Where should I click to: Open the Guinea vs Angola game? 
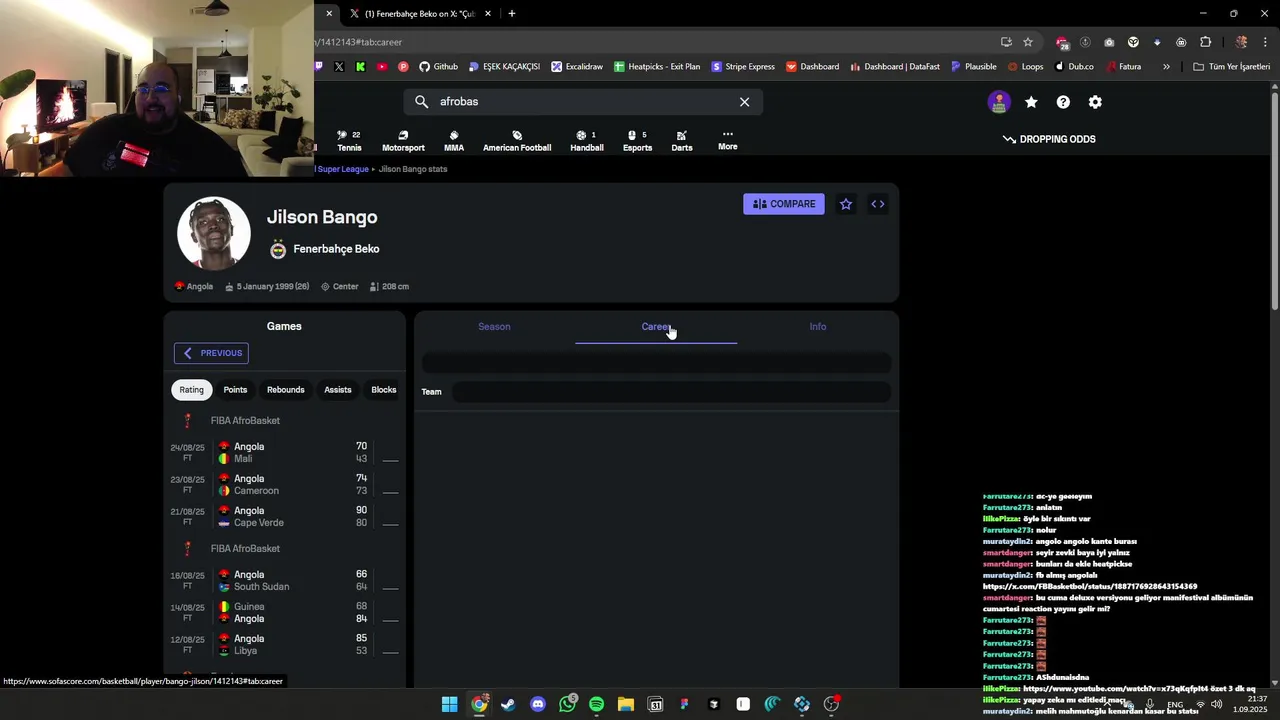tap(285, 613)
